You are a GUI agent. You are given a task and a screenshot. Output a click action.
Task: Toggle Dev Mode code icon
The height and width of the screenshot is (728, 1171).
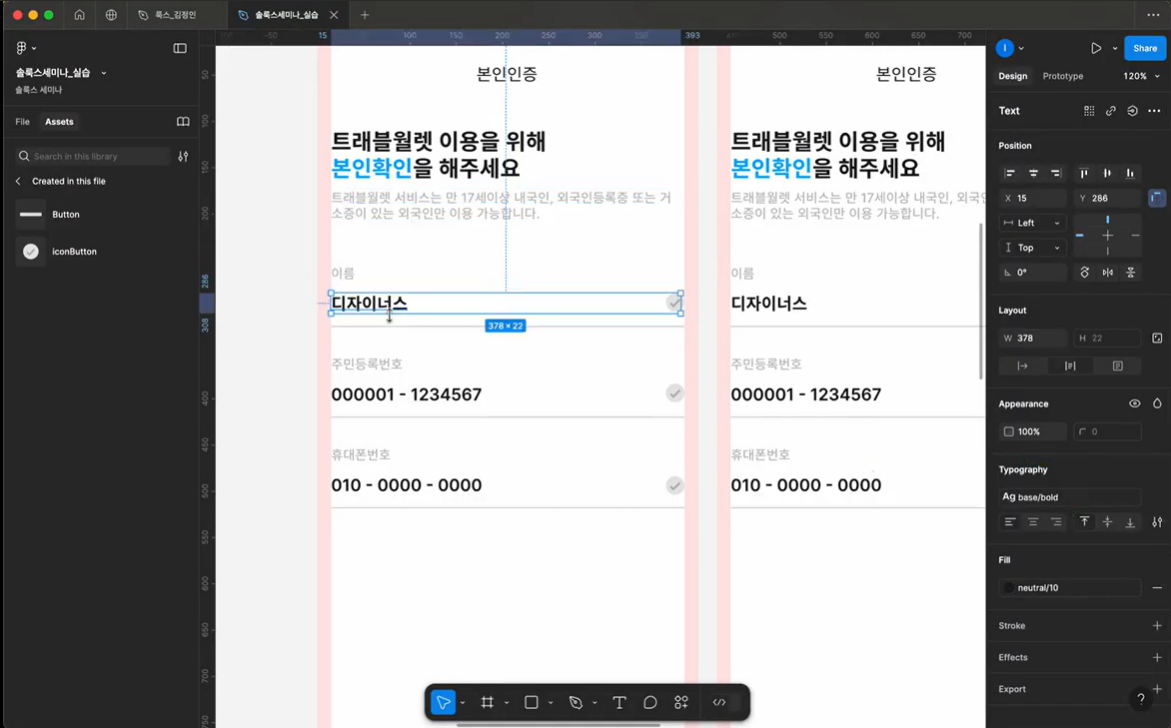[x=719, y=703]
